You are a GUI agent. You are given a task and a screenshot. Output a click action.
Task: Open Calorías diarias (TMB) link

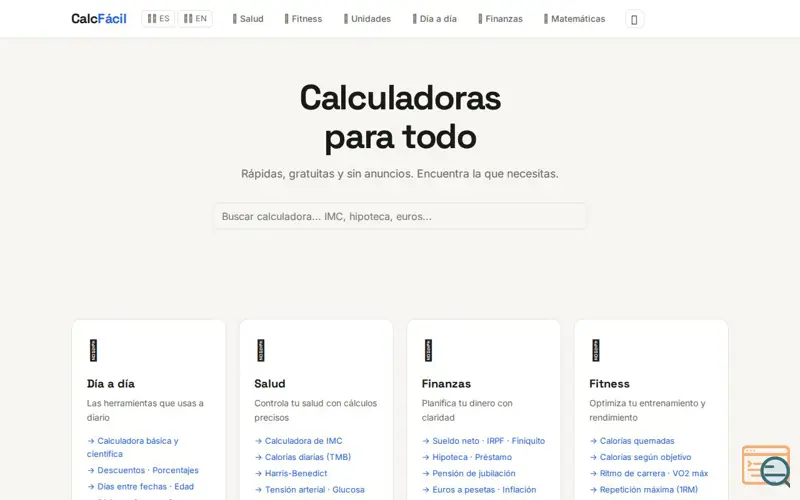pos(303,457)
